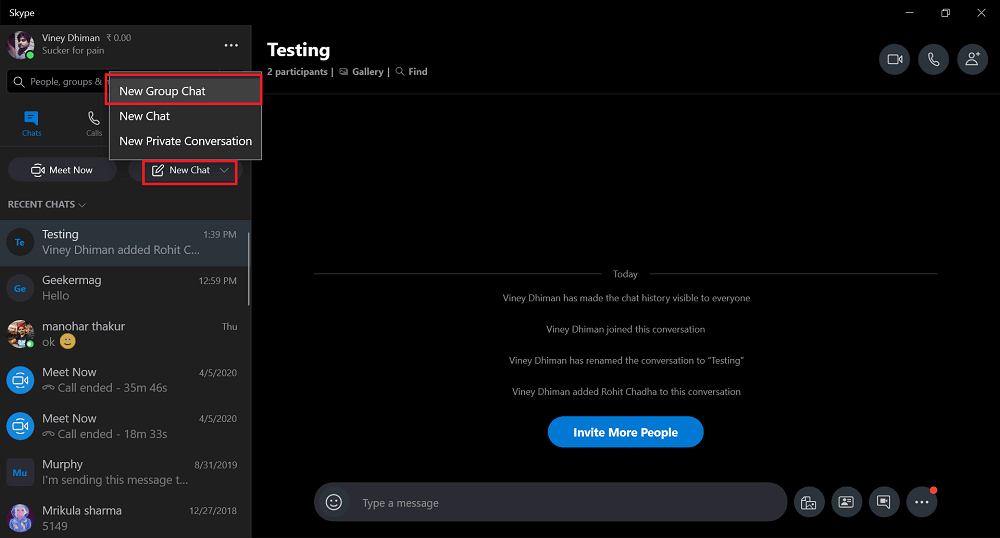The width and height of the screenshot is (1000, 538).
Task: Start an audio call in Testing
Action: 933,59
